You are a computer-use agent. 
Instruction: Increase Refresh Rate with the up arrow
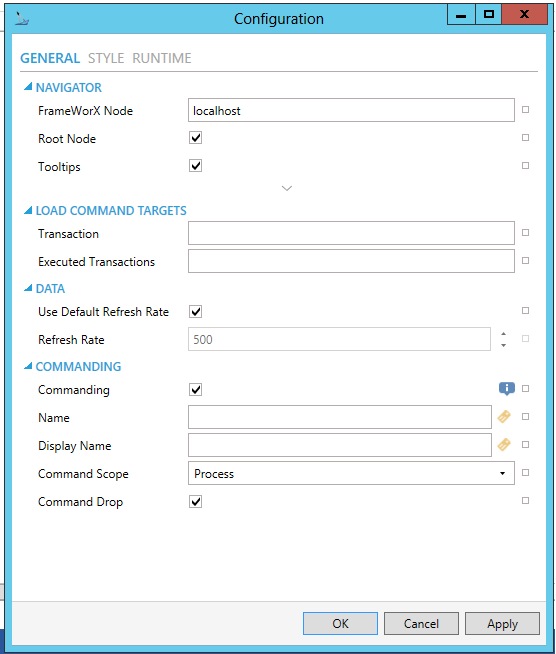tap(503, 334)
